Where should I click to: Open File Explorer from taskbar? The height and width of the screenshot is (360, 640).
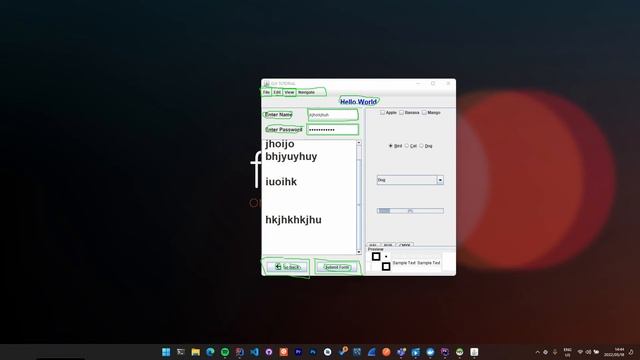(196, 352)
